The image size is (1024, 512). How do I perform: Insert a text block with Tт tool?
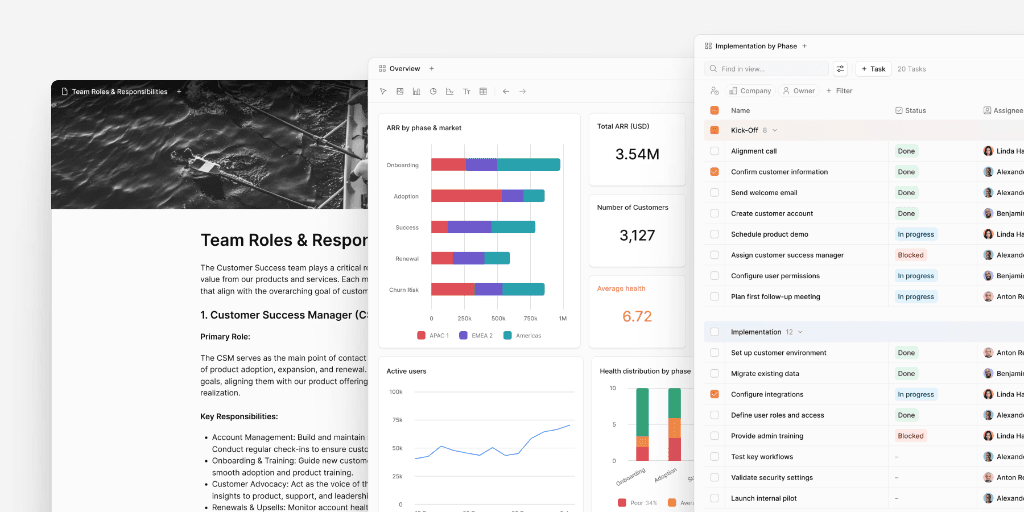tap(466, 91)
